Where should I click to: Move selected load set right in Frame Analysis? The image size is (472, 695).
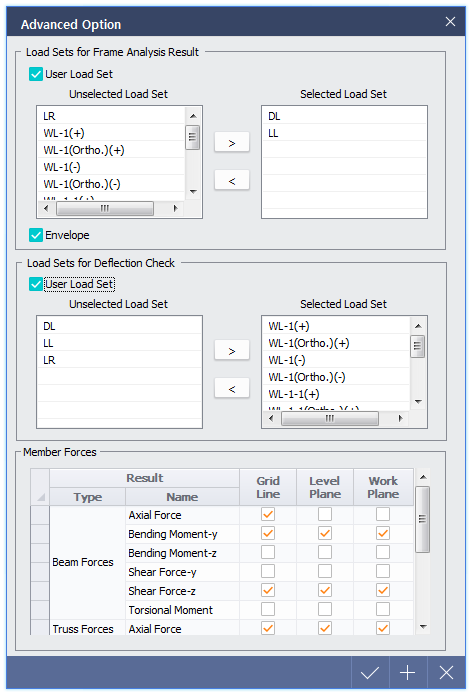tap(232, 143)
